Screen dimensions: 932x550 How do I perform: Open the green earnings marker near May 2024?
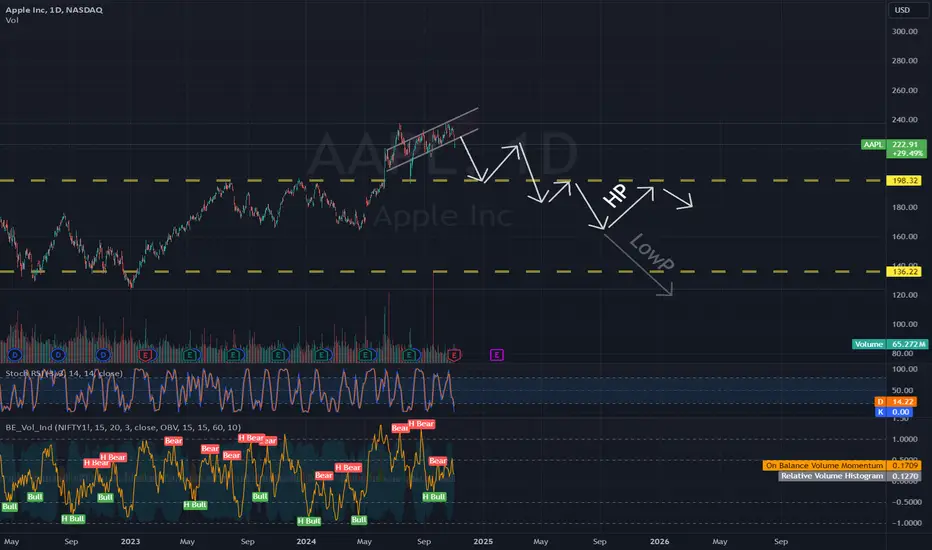(x=366, y=355)
